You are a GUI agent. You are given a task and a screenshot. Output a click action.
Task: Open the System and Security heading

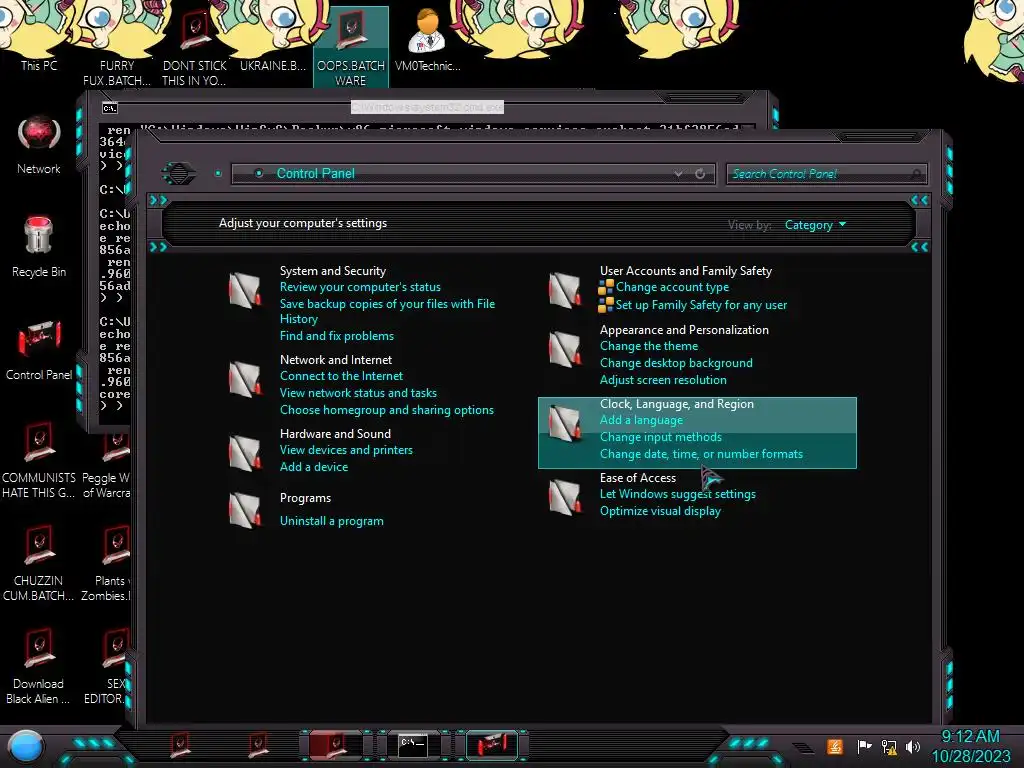[332, 270]
